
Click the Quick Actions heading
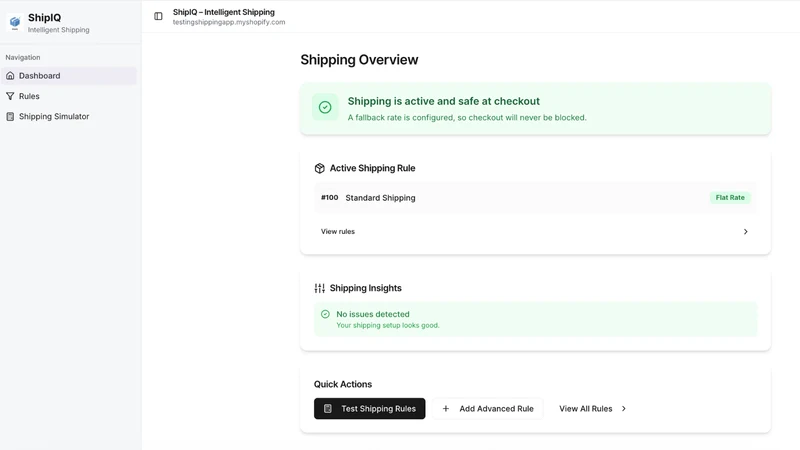click(343, 384)
